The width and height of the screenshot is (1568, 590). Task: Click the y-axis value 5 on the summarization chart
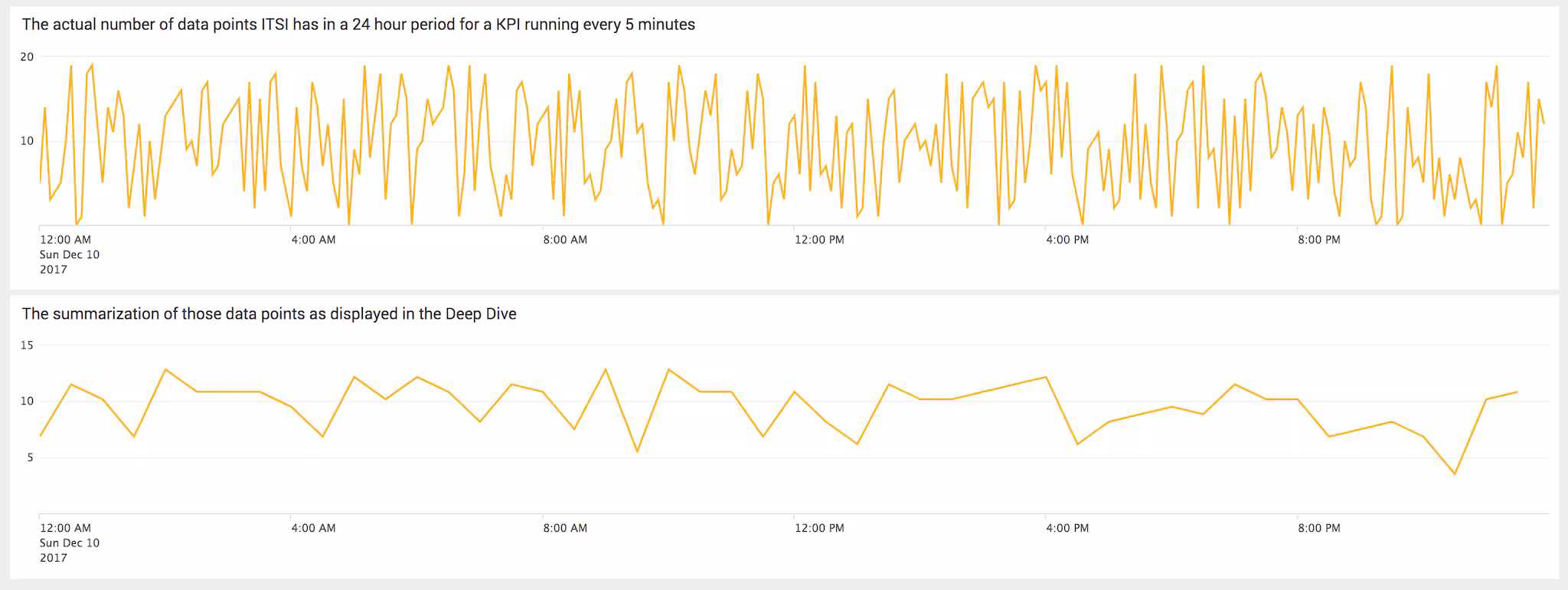[x=30, y=458]
